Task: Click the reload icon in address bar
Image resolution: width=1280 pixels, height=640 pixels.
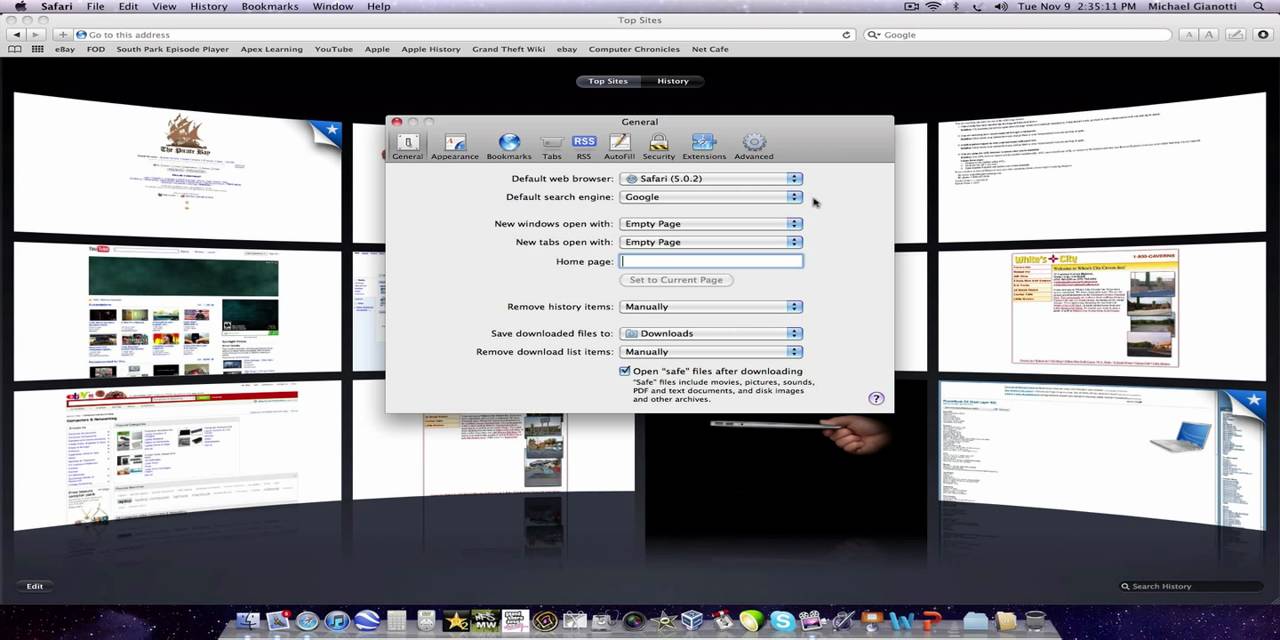Action: click(x=846, y=35)
